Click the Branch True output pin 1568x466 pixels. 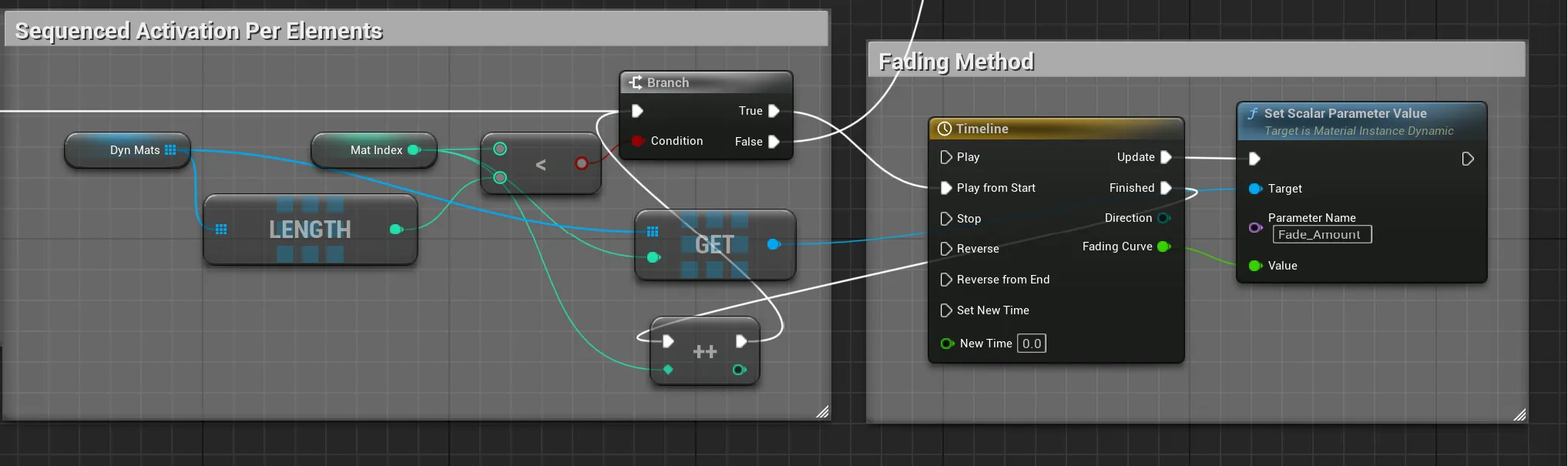pos(774,111)
